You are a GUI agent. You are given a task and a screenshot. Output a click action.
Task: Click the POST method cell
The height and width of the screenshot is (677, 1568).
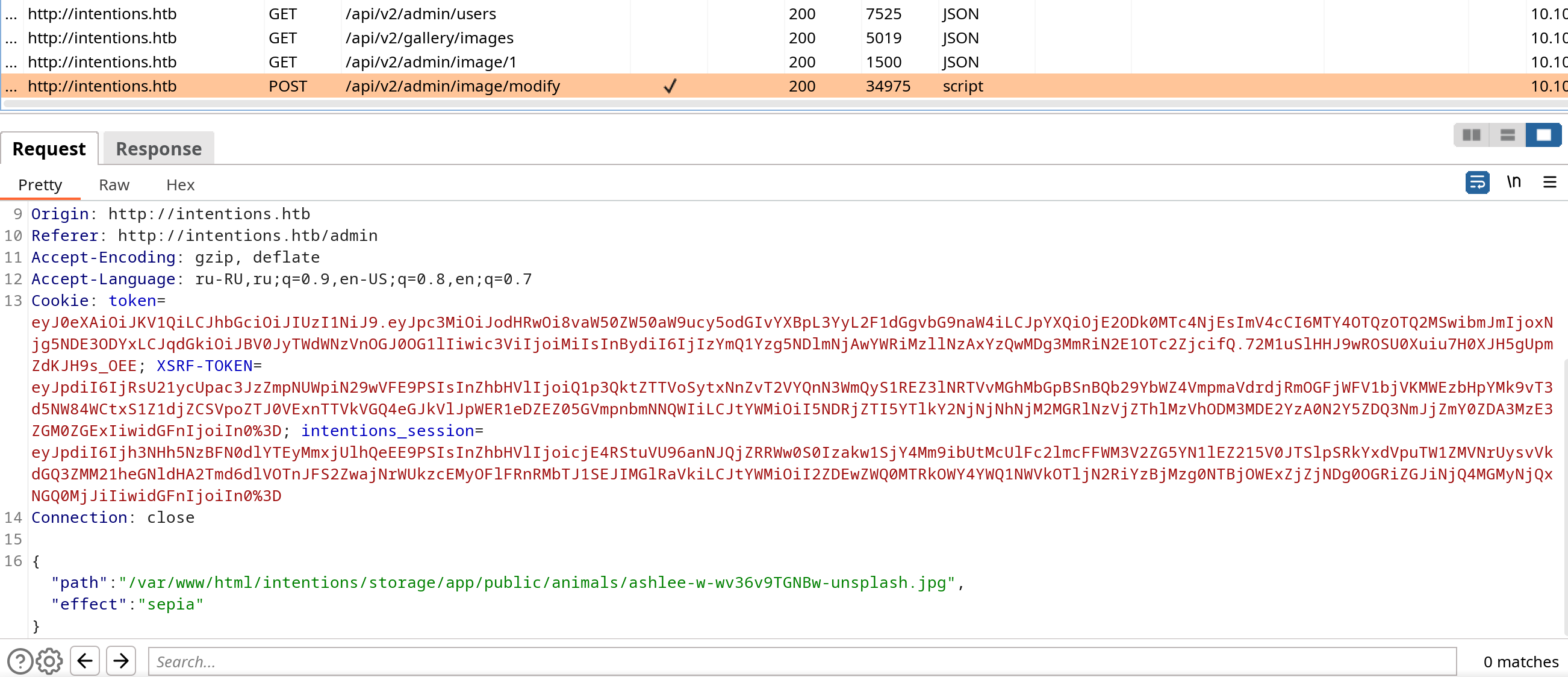tap(288, 86)
